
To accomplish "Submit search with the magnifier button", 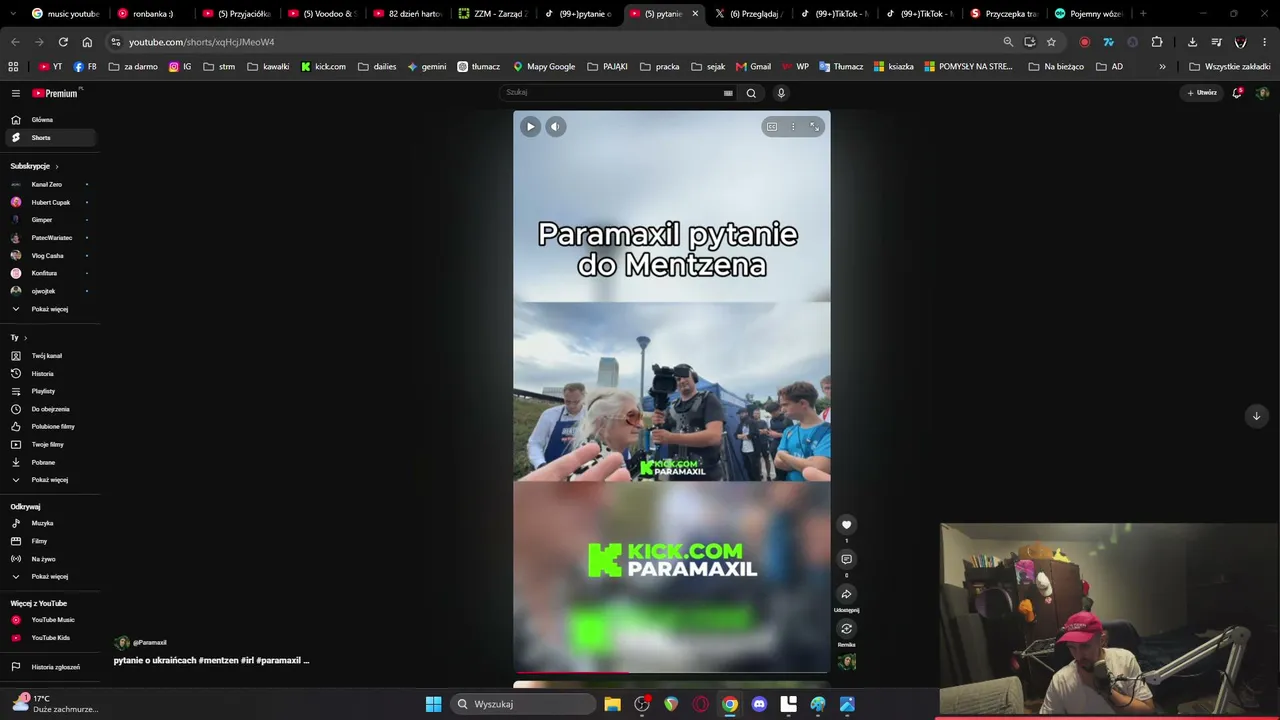I will pyautogui.click(x=751, y=93).
